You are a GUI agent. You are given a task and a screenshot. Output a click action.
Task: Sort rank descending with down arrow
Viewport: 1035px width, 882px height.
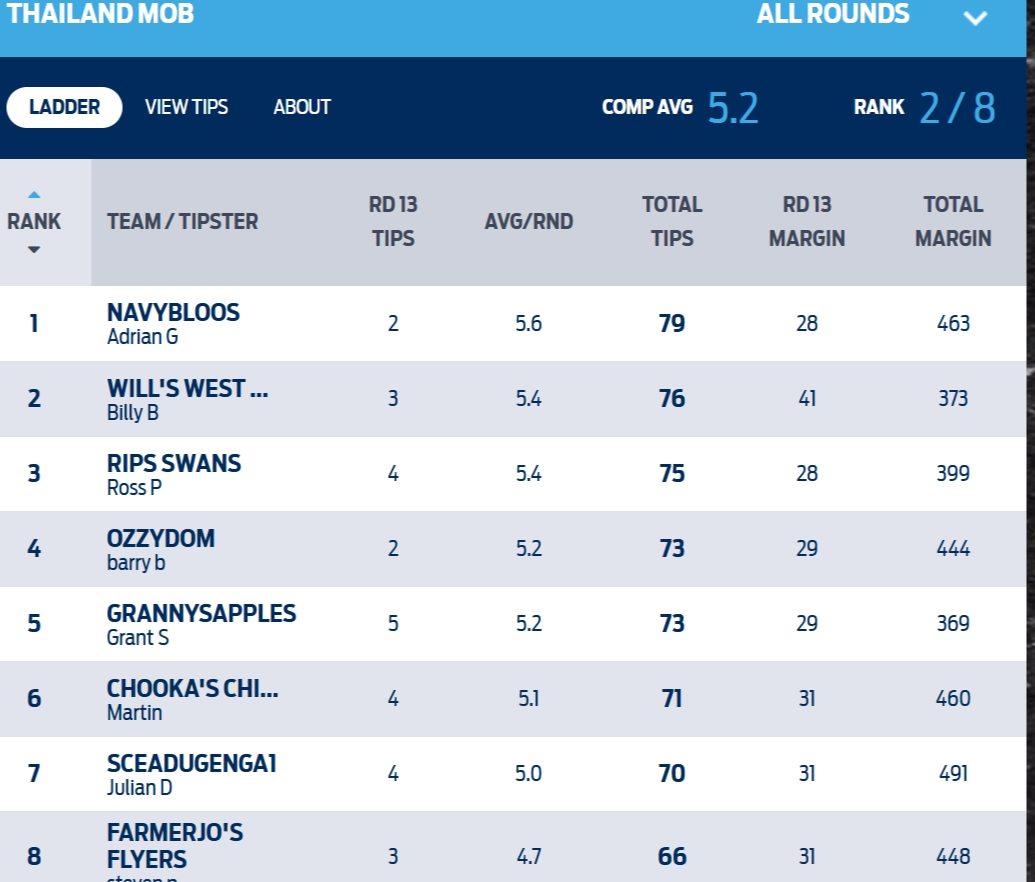(34, 250)
